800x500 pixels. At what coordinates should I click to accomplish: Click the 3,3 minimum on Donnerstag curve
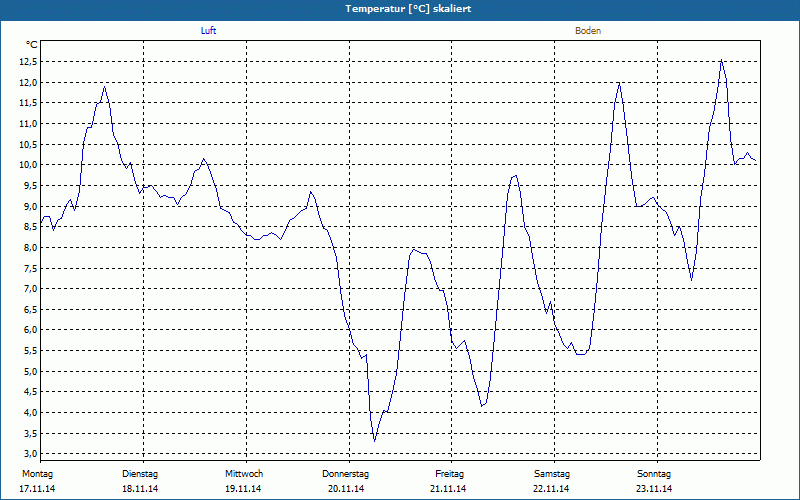coord(374,441)
